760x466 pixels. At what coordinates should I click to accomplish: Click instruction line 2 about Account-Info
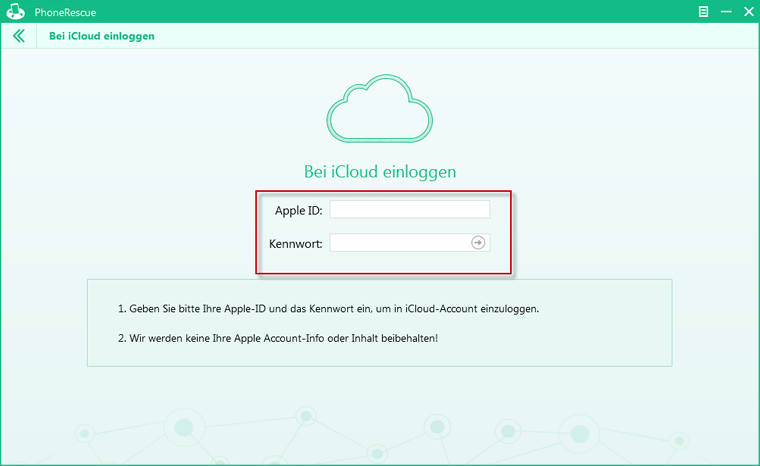(278, 338)
